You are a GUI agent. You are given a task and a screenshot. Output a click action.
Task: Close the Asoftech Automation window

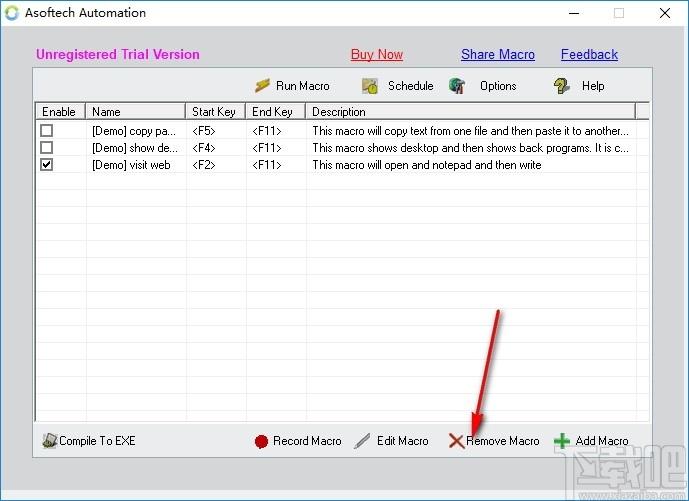point(665,13)
